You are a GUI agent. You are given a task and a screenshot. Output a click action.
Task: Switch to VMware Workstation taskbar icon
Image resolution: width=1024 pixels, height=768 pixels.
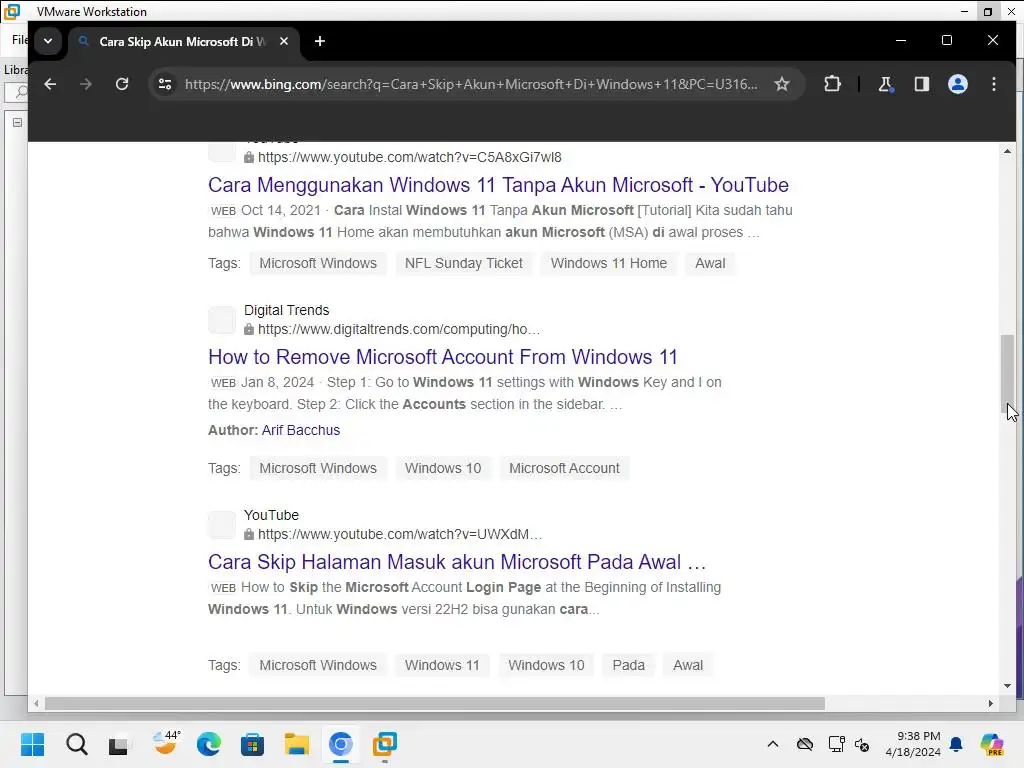tap(385, 744)
